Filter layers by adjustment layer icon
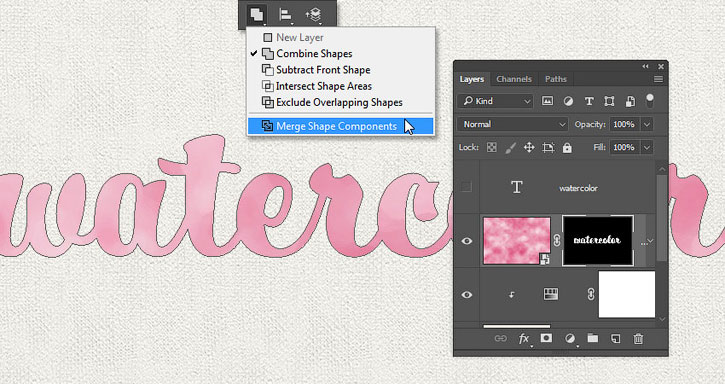The width and height of the screenshot is (725, 384). [568, 101]
